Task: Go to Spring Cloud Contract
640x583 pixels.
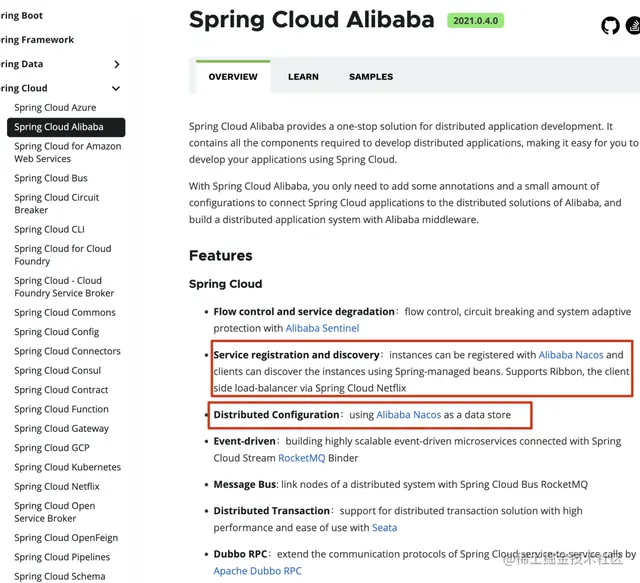Action: tap(61, 390)
